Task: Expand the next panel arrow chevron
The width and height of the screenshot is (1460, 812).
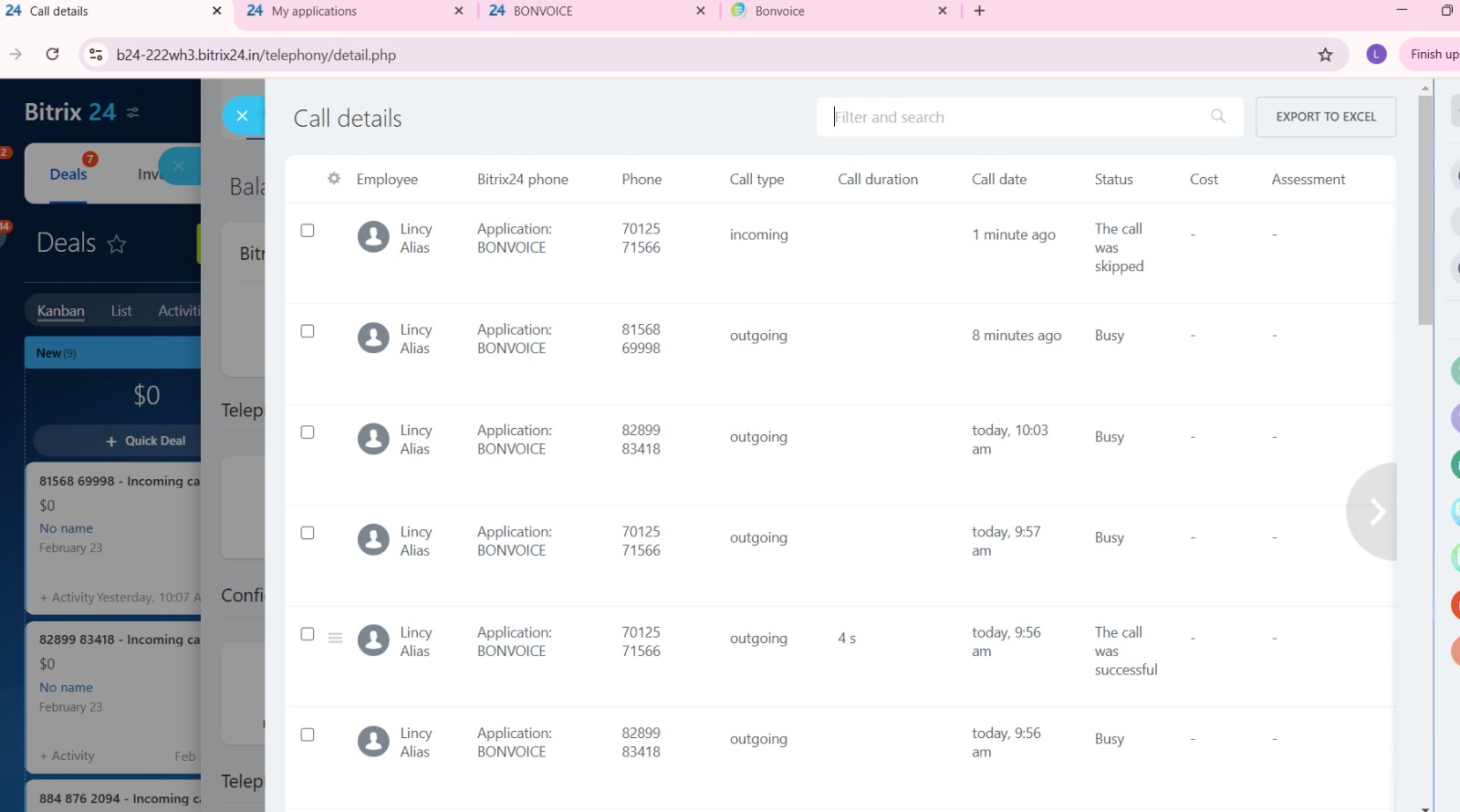Action: coord(1377,512)
